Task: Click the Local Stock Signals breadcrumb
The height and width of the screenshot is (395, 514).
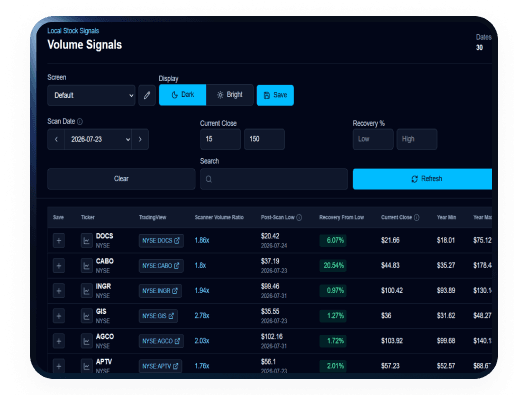Action: click(x=73, y=31)
